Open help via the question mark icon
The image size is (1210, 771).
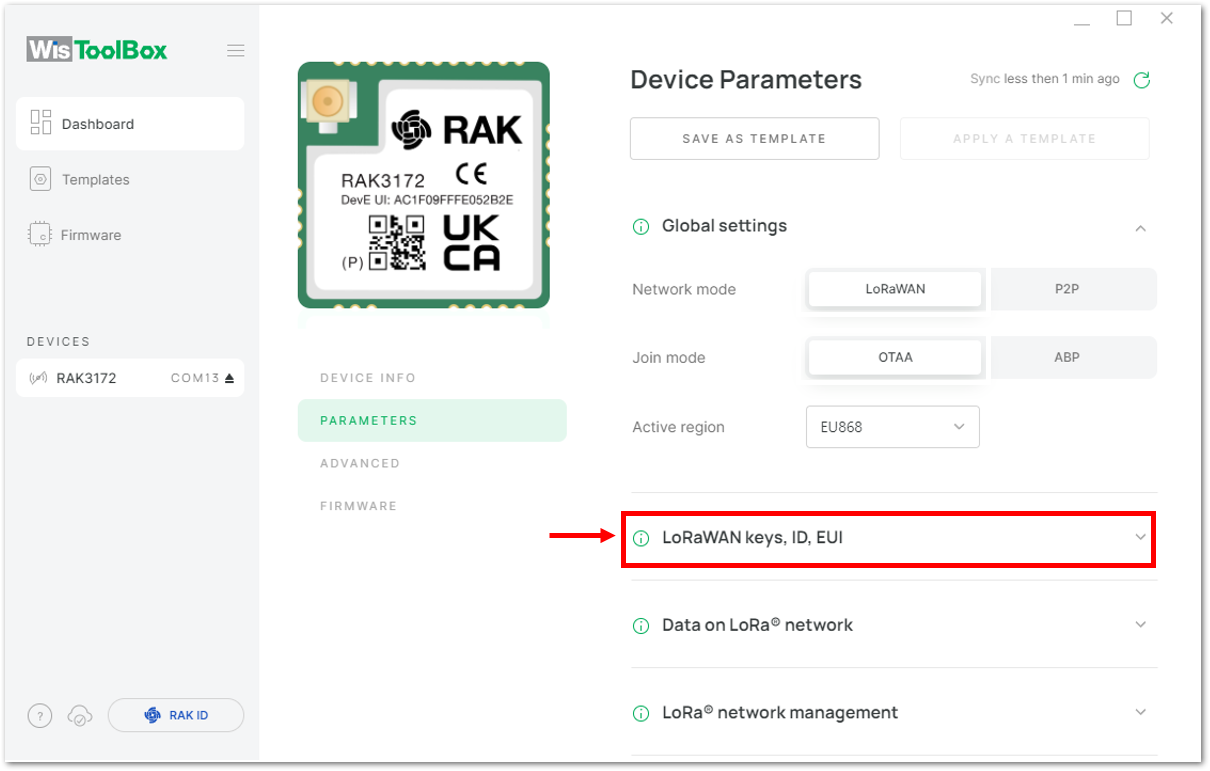[x=39, y=715]
